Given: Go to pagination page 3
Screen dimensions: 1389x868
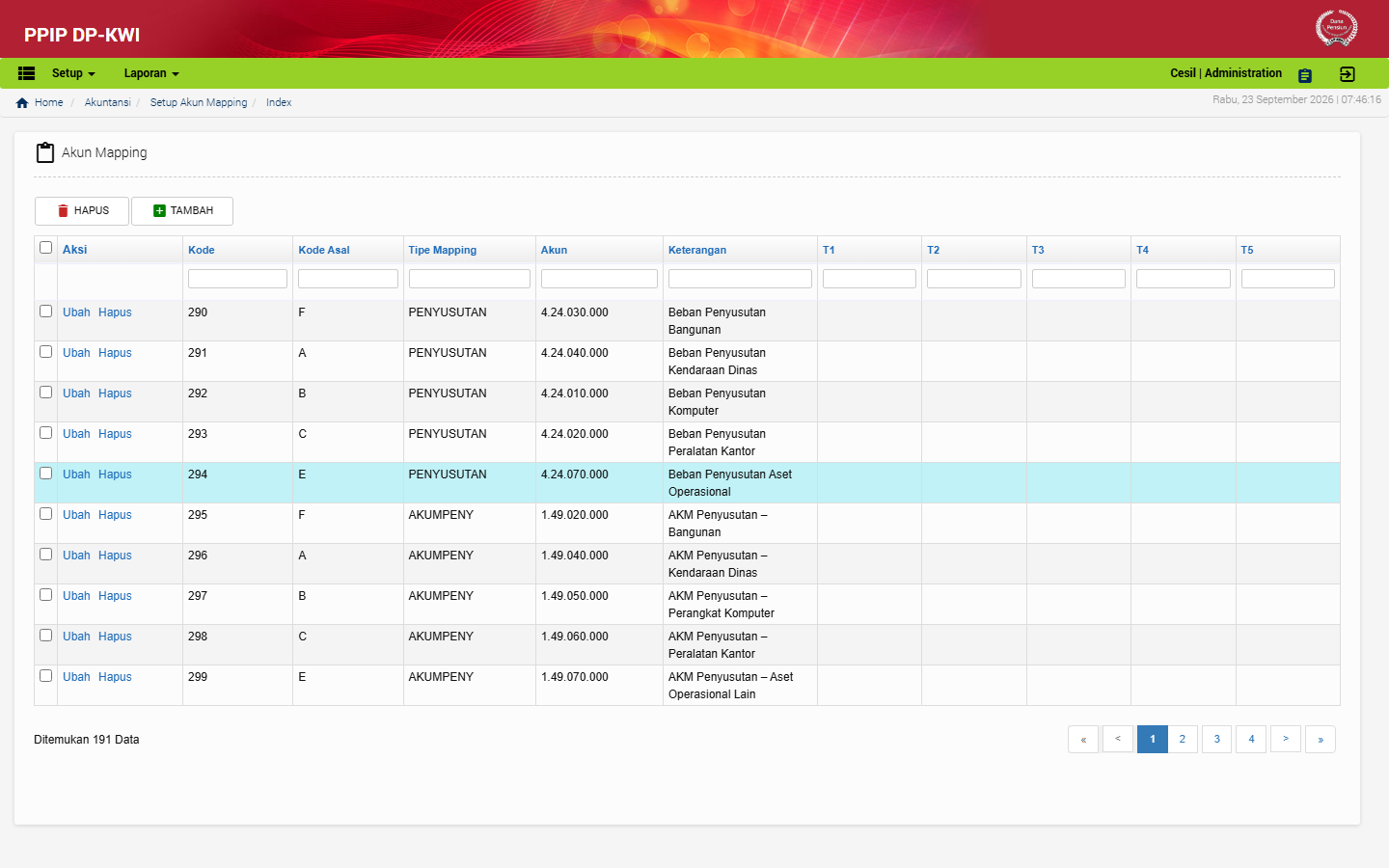Looking at the screenshot, I should [x=1217, y=739].
